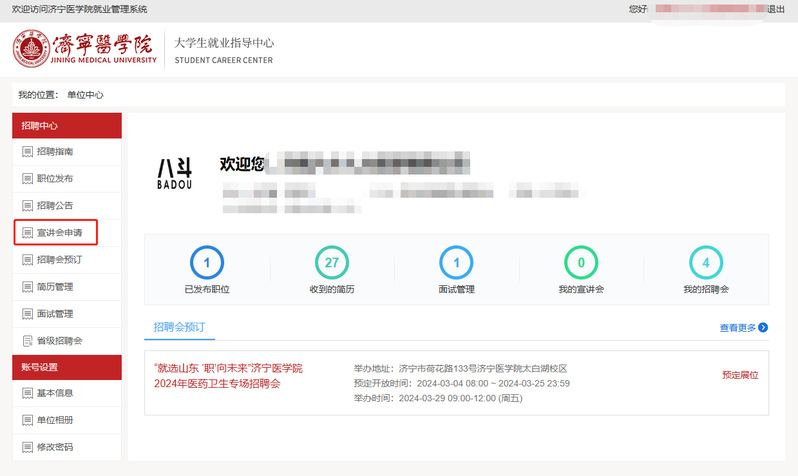
Task: Click the 面试管理 sidebar icon
Action: click(27, 314)
